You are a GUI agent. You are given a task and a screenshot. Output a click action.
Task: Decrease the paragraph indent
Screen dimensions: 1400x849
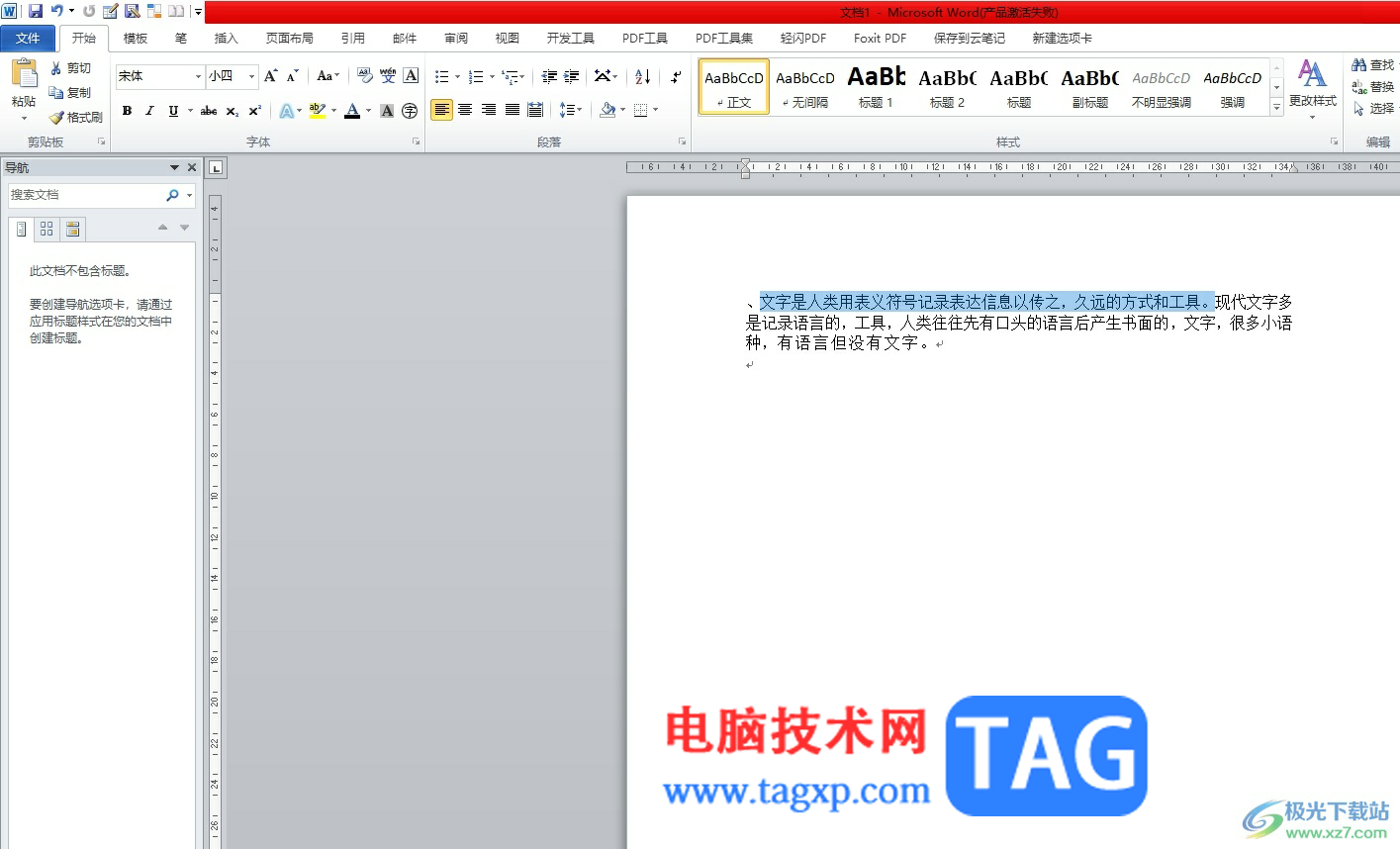coord(549,76)
